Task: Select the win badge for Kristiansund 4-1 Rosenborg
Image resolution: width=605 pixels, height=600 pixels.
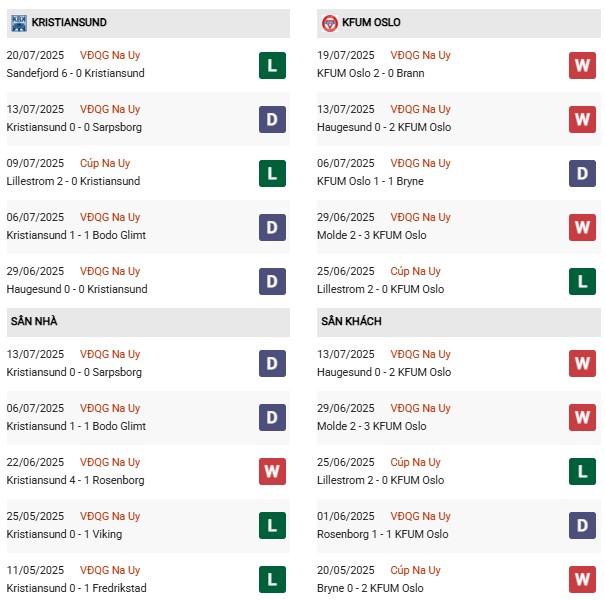Action: pyautogui.click(x=272, y=472)
